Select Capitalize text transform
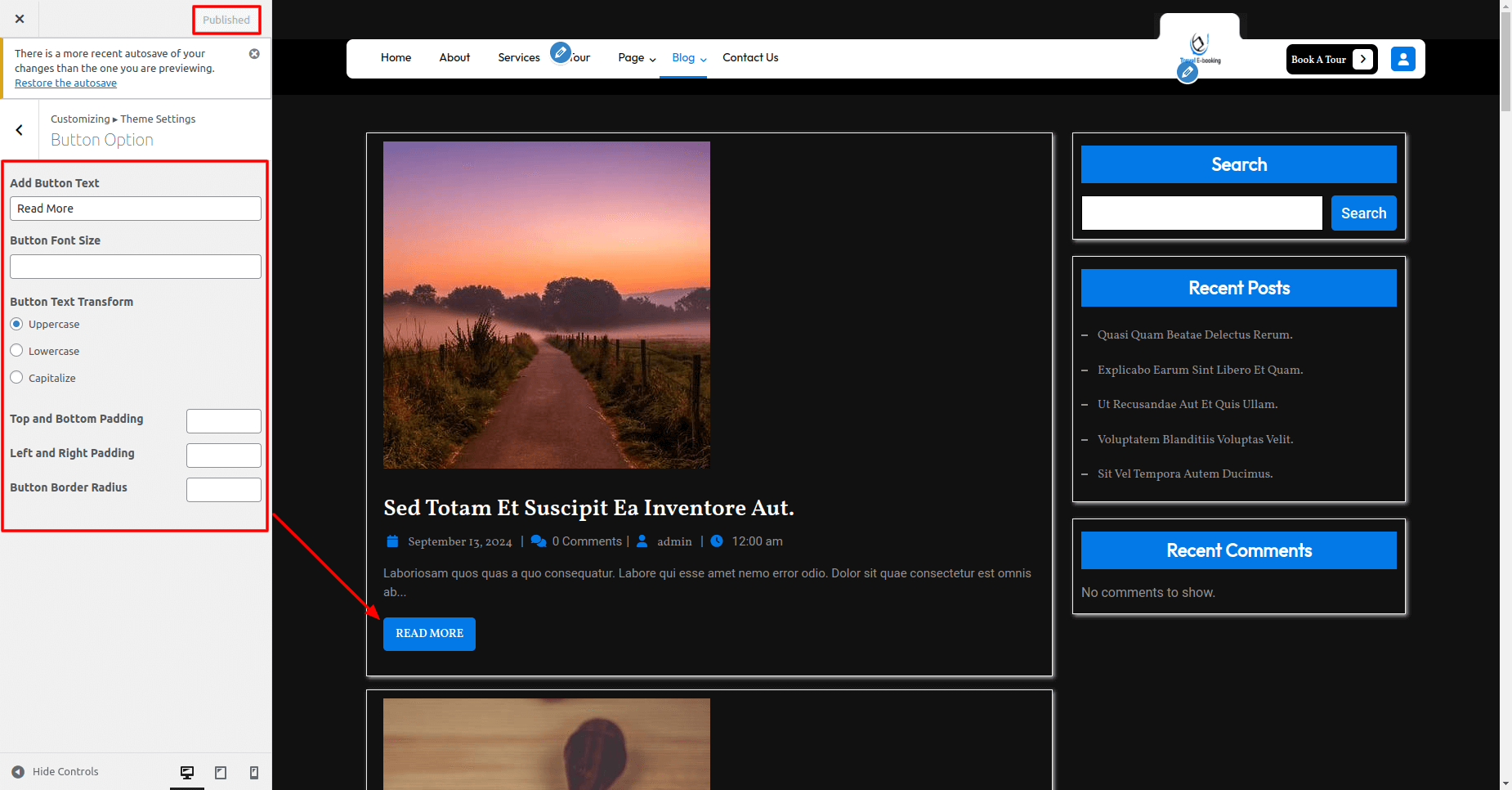 point(16,378)
